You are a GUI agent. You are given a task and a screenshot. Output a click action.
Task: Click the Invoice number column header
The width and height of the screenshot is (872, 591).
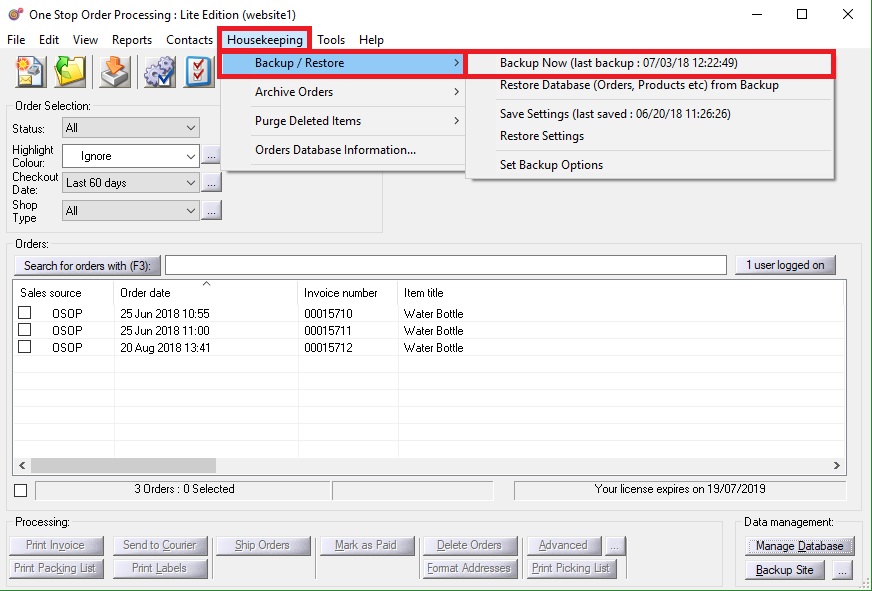pyautogui.click(x=348, y=292)
